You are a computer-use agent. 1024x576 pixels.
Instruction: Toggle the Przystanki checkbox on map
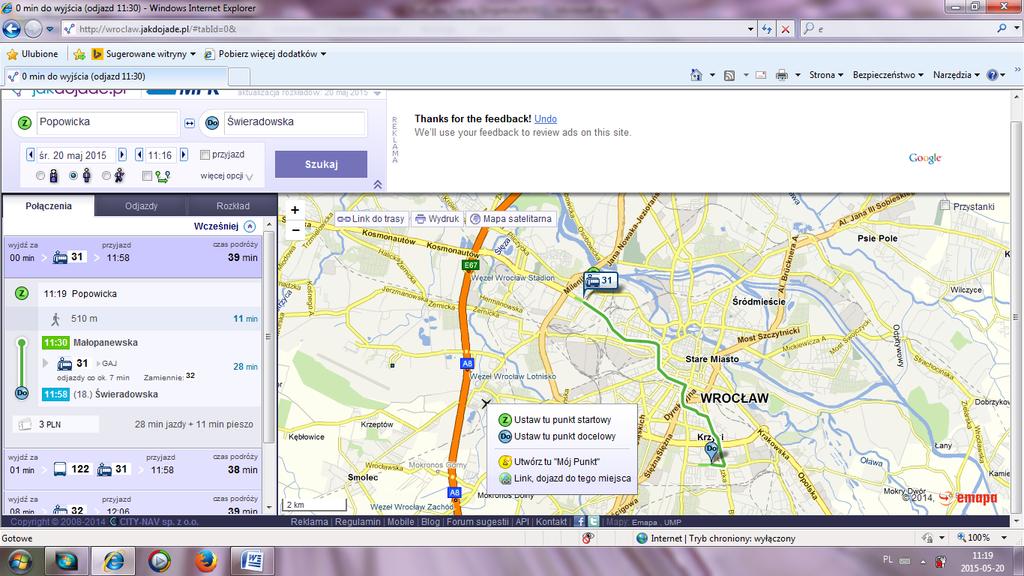click(944, 206)
